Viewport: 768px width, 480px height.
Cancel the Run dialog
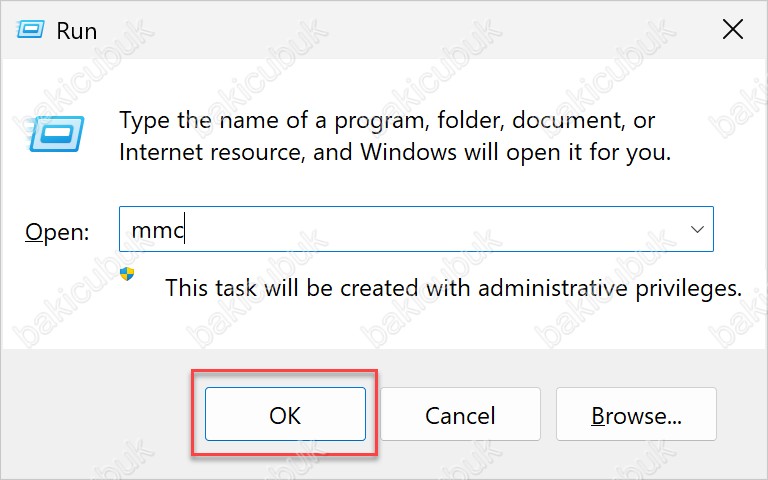point(460,414)
